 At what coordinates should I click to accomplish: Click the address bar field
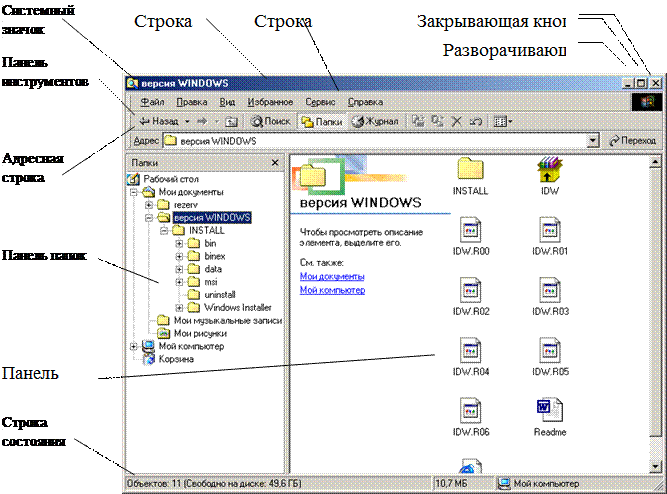click(x=375, y=140)
